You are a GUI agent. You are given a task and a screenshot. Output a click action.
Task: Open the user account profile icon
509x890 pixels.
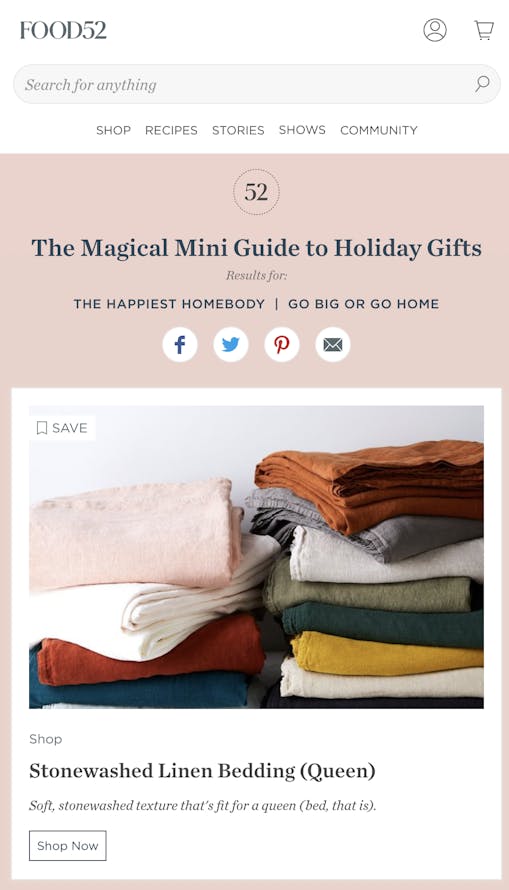435,30
